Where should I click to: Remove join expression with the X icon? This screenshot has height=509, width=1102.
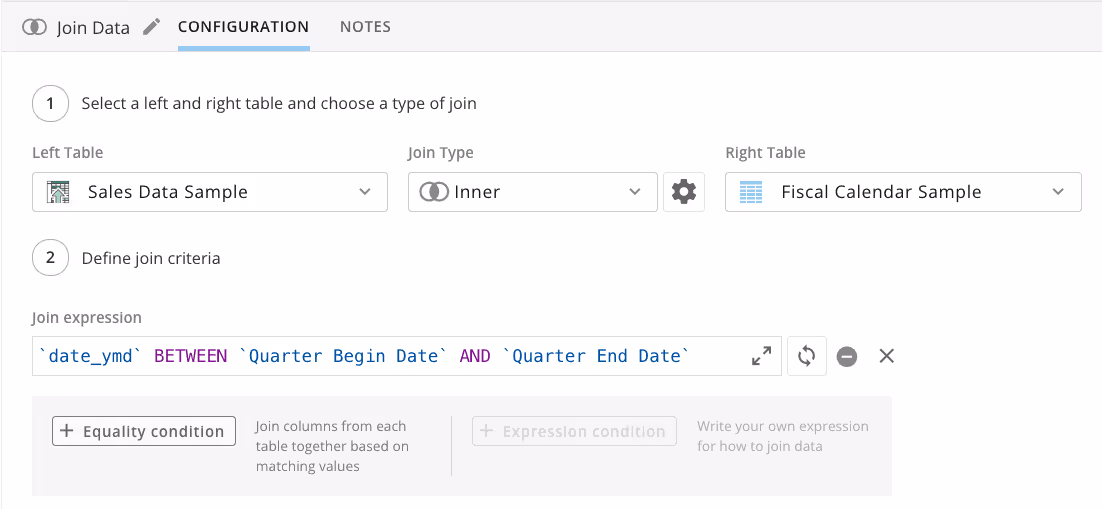(887, 356)
